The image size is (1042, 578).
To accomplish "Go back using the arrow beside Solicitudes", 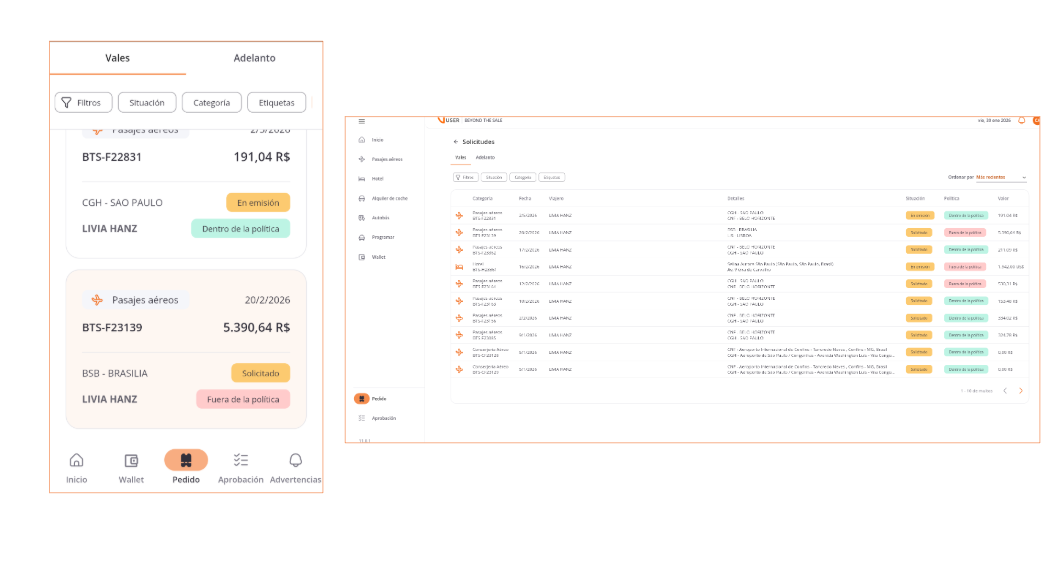I will (456, 142).
